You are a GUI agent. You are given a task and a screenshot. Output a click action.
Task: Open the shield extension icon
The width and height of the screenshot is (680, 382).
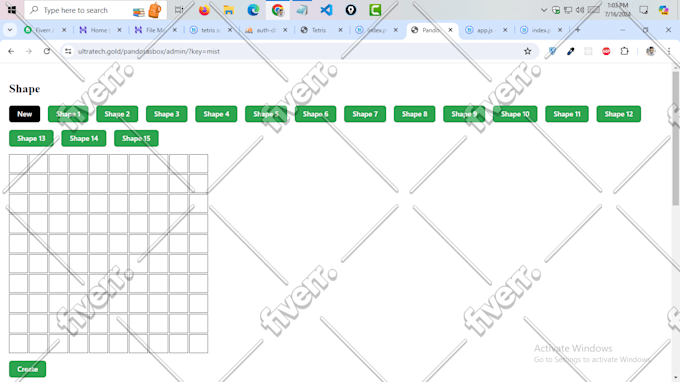pos(552,51)
